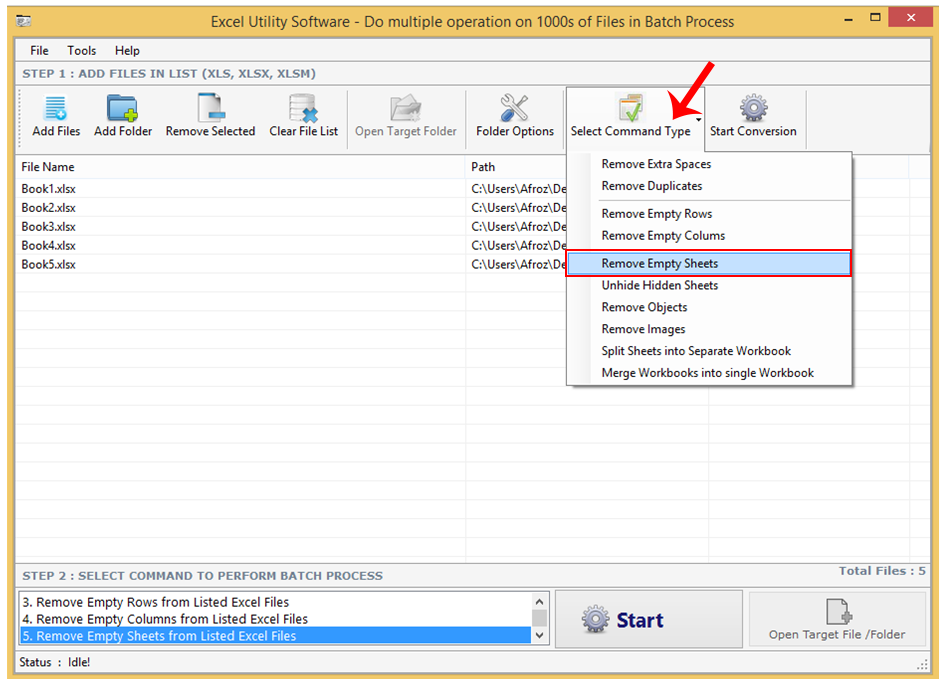
Task: Click the Add Files toolbar icon
Action: (x=56, y=109)
